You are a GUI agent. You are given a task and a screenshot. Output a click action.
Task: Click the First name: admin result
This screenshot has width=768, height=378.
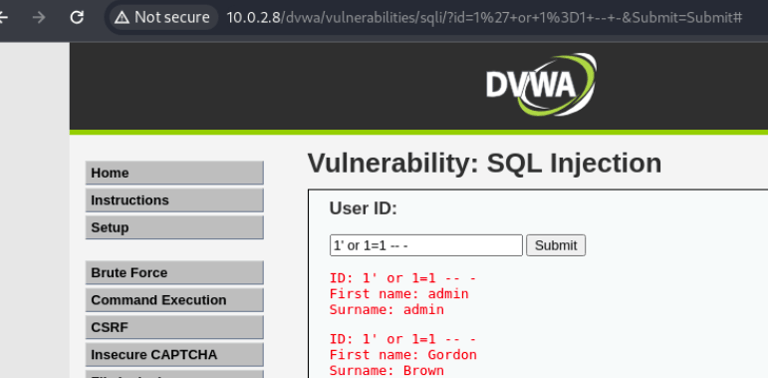[x=399, y=294]
